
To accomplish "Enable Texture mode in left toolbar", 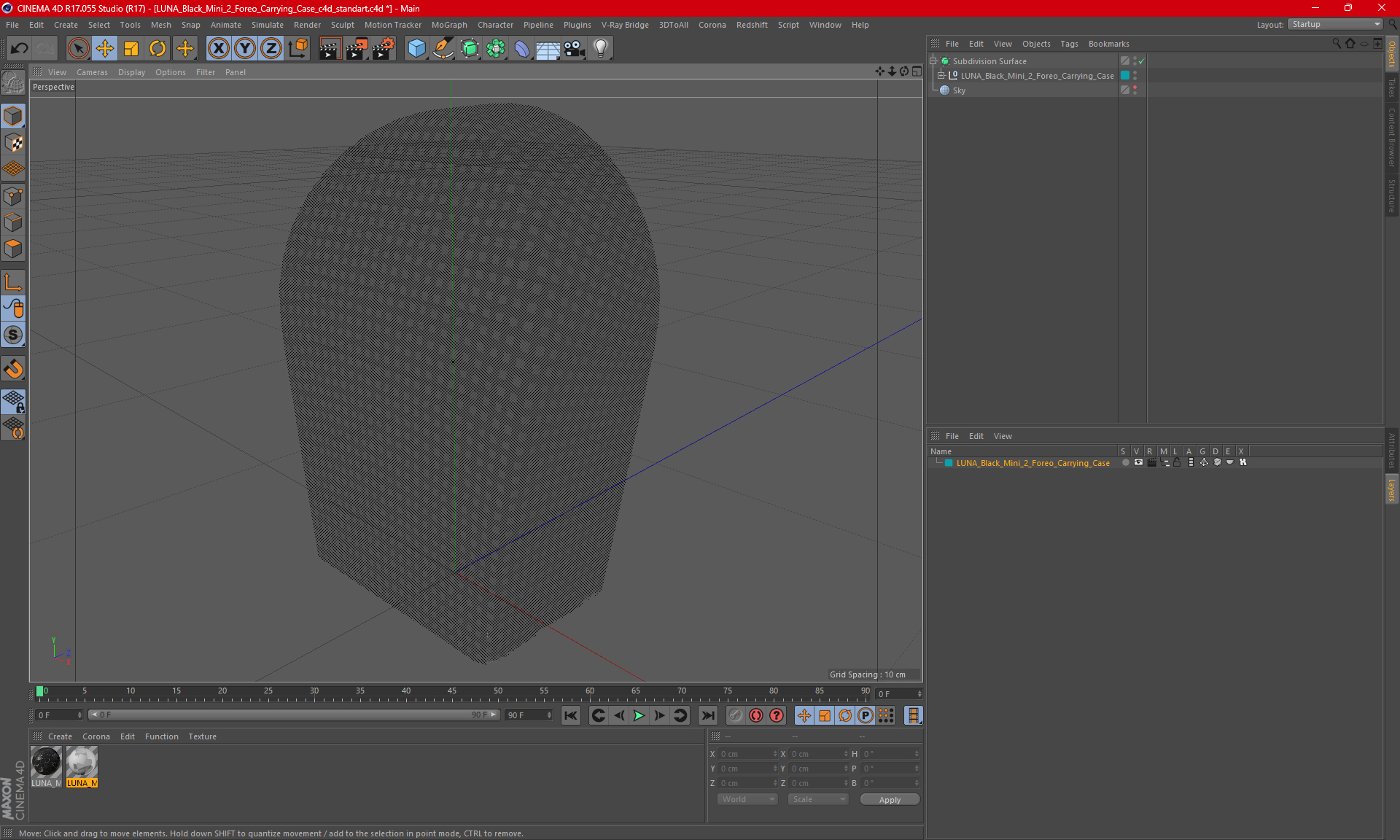I will pos(13,143).
